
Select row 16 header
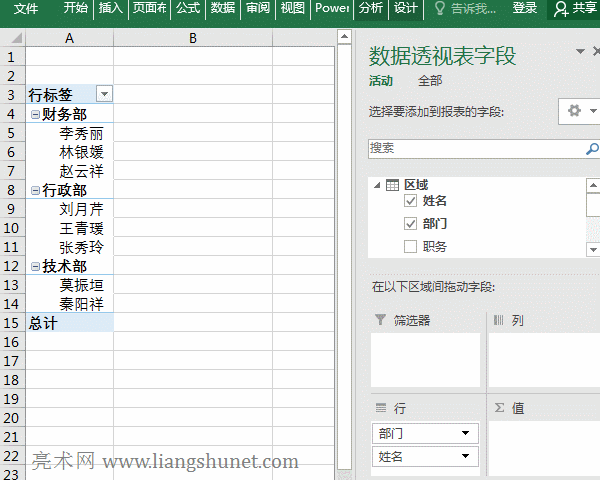tap(11, 342)
